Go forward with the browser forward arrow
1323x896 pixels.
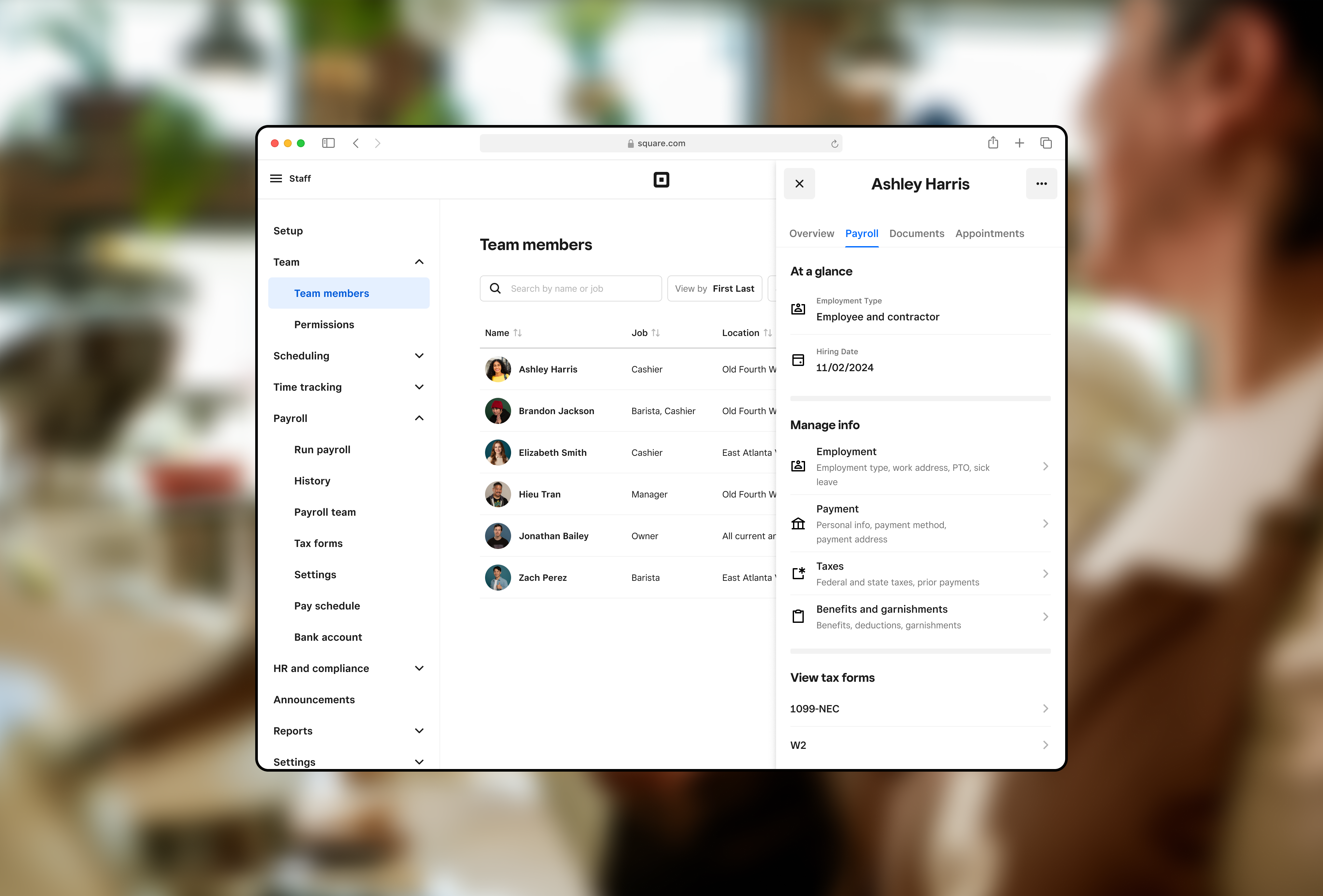(377, 143)
